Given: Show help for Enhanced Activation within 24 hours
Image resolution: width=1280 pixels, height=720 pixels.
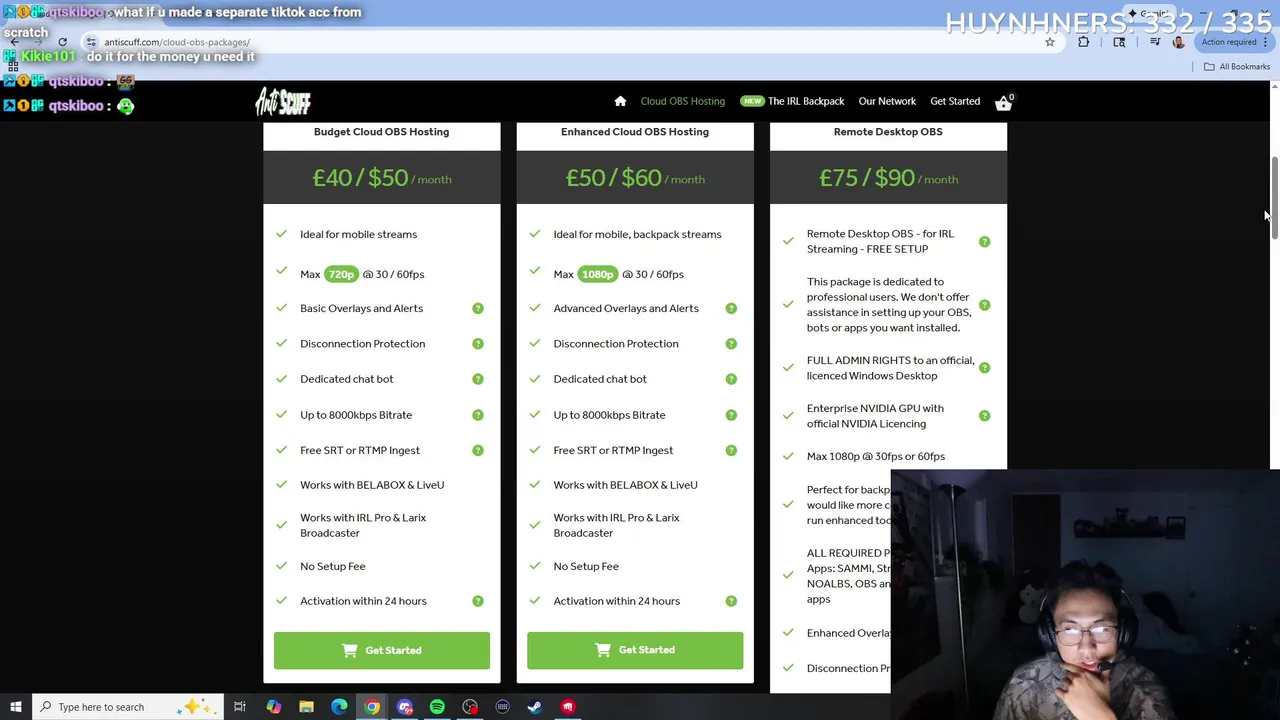Looking at the screenshot, I should coord(731,601).
